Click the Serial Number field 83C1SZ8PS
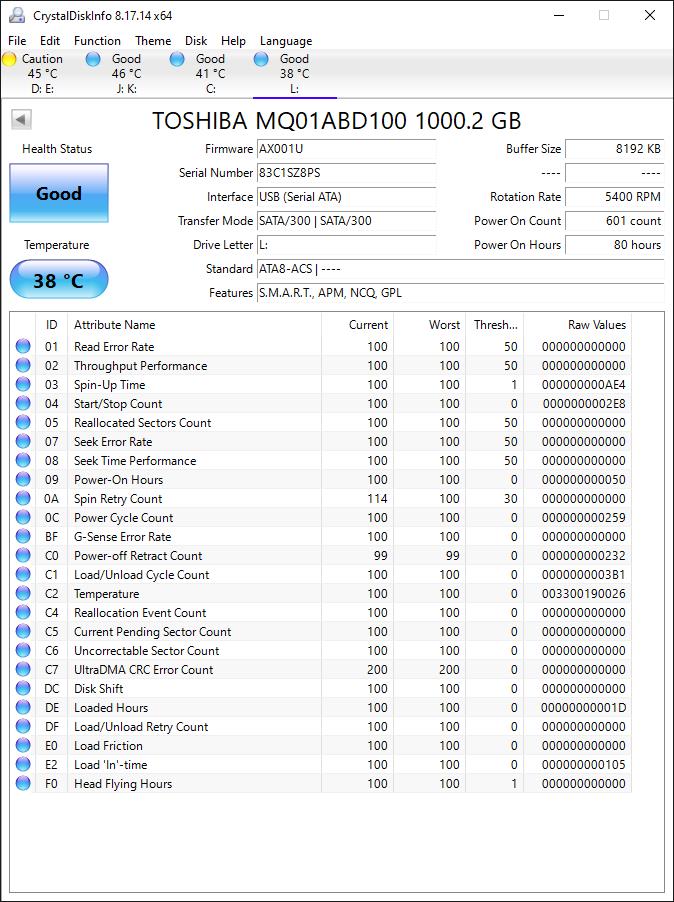 (346, 173)
